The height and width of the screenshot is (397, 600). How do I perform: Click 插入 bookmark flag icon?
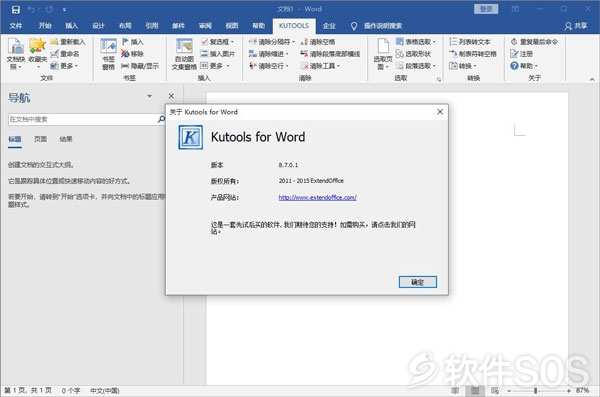[132, 42]
